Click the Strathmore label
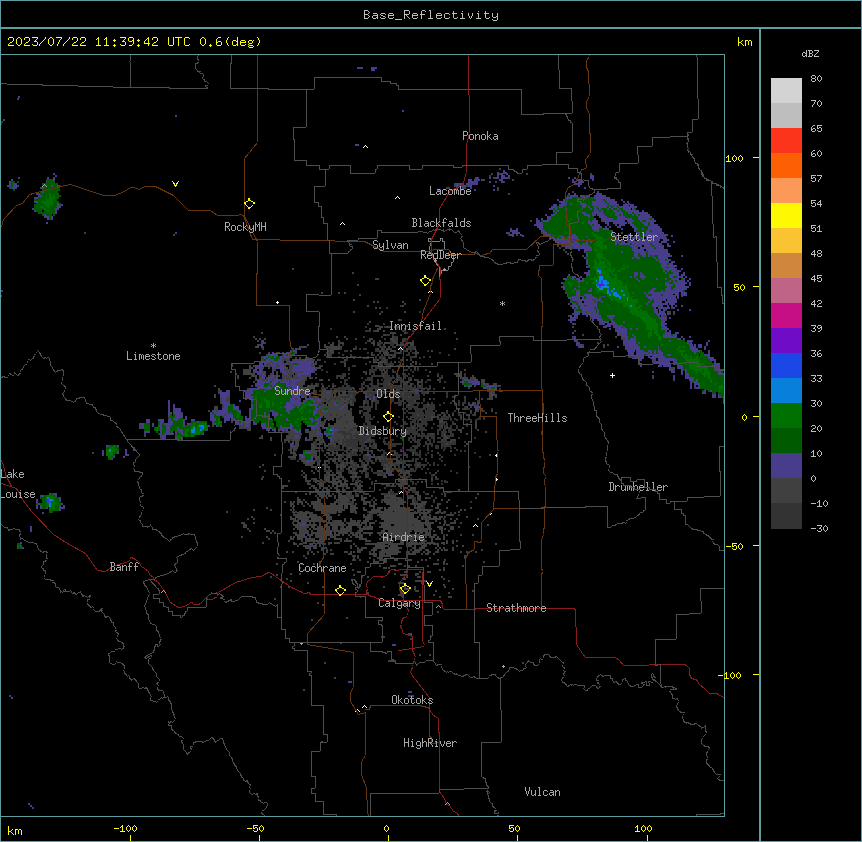862x842 pixels. (x=516, y=608)
